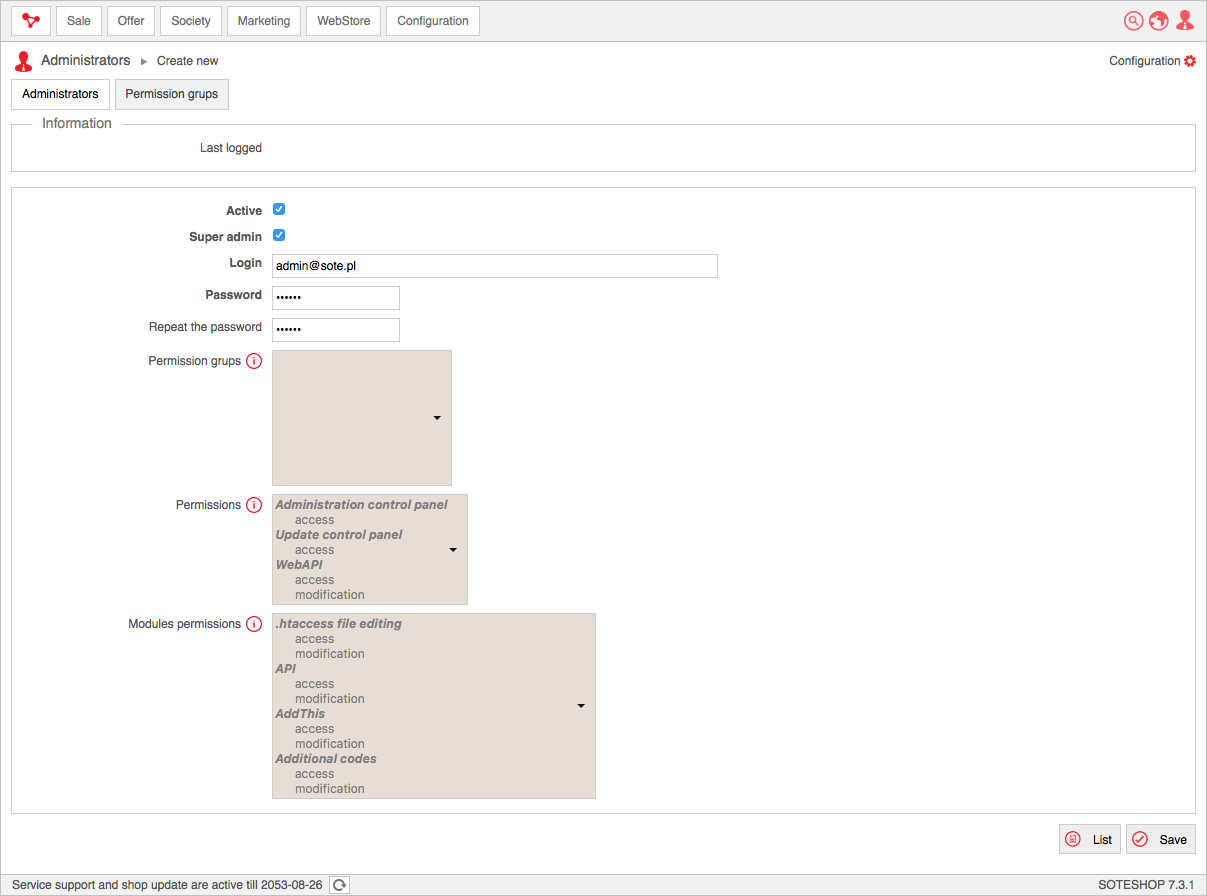The width and height of the screenshot is (1207, 896).
Task: Select access under Administration control panel
Action: (x=314, y=520)
